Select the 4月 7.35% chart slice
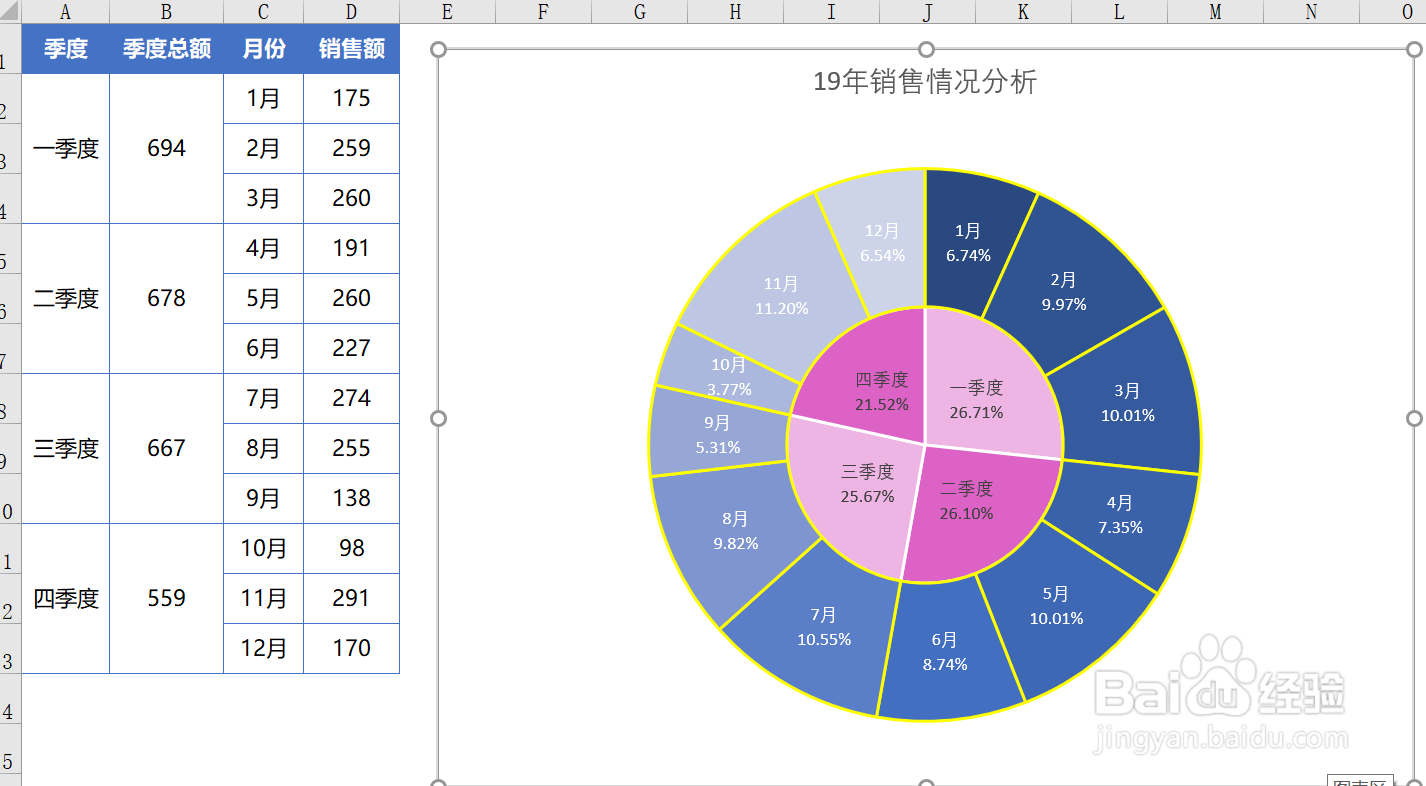1426x786 pixels. (1120, 514)
